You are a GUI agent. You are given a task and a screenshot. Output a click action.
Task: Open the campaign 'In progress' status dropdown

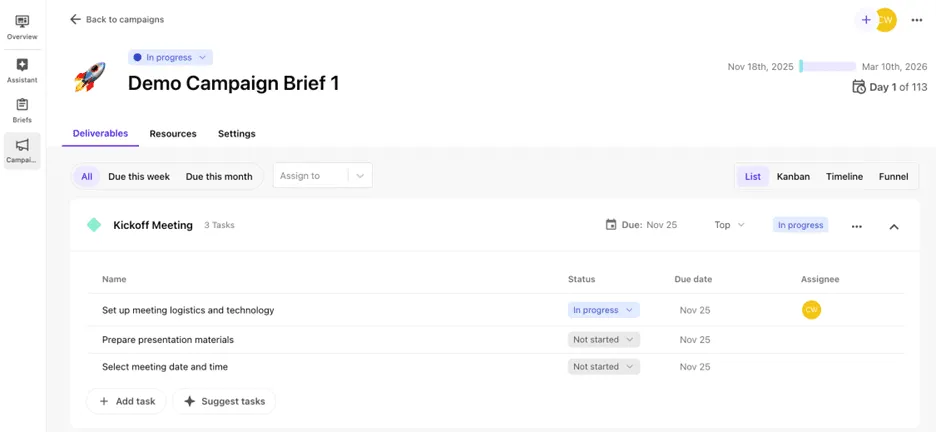click(x=170, y=58)
